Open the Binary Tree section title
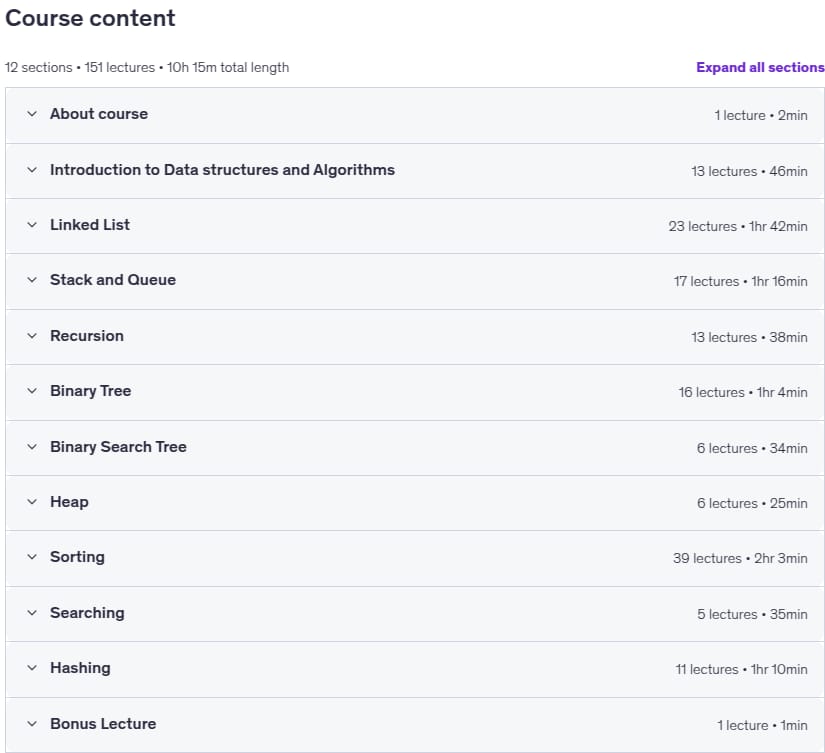Screen dimensions: 825x753 pyautogui.click(x=90, y=391)
